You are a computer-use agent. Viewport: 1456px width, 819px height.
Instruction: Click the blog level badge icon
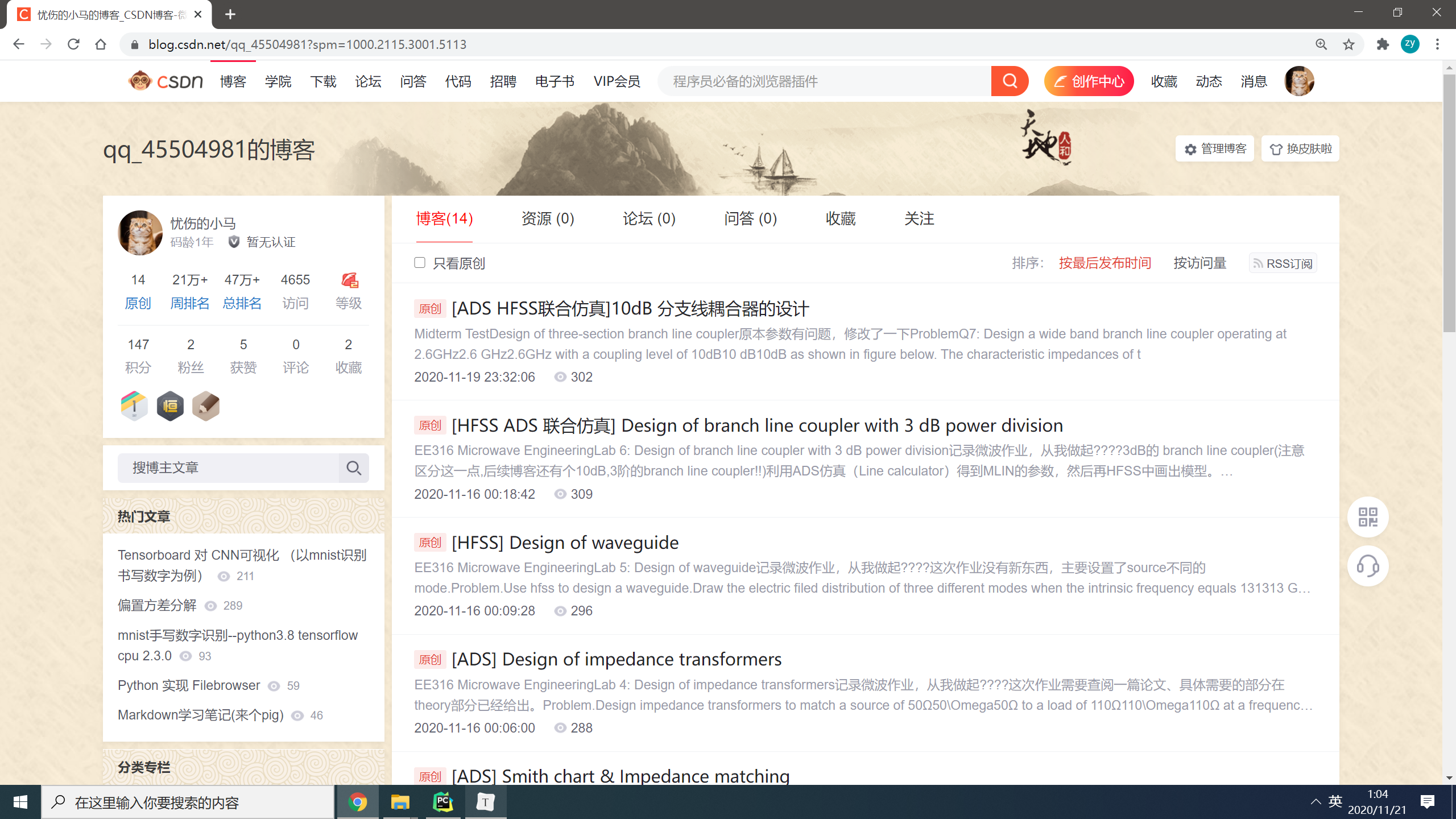[x=349, y=280]
